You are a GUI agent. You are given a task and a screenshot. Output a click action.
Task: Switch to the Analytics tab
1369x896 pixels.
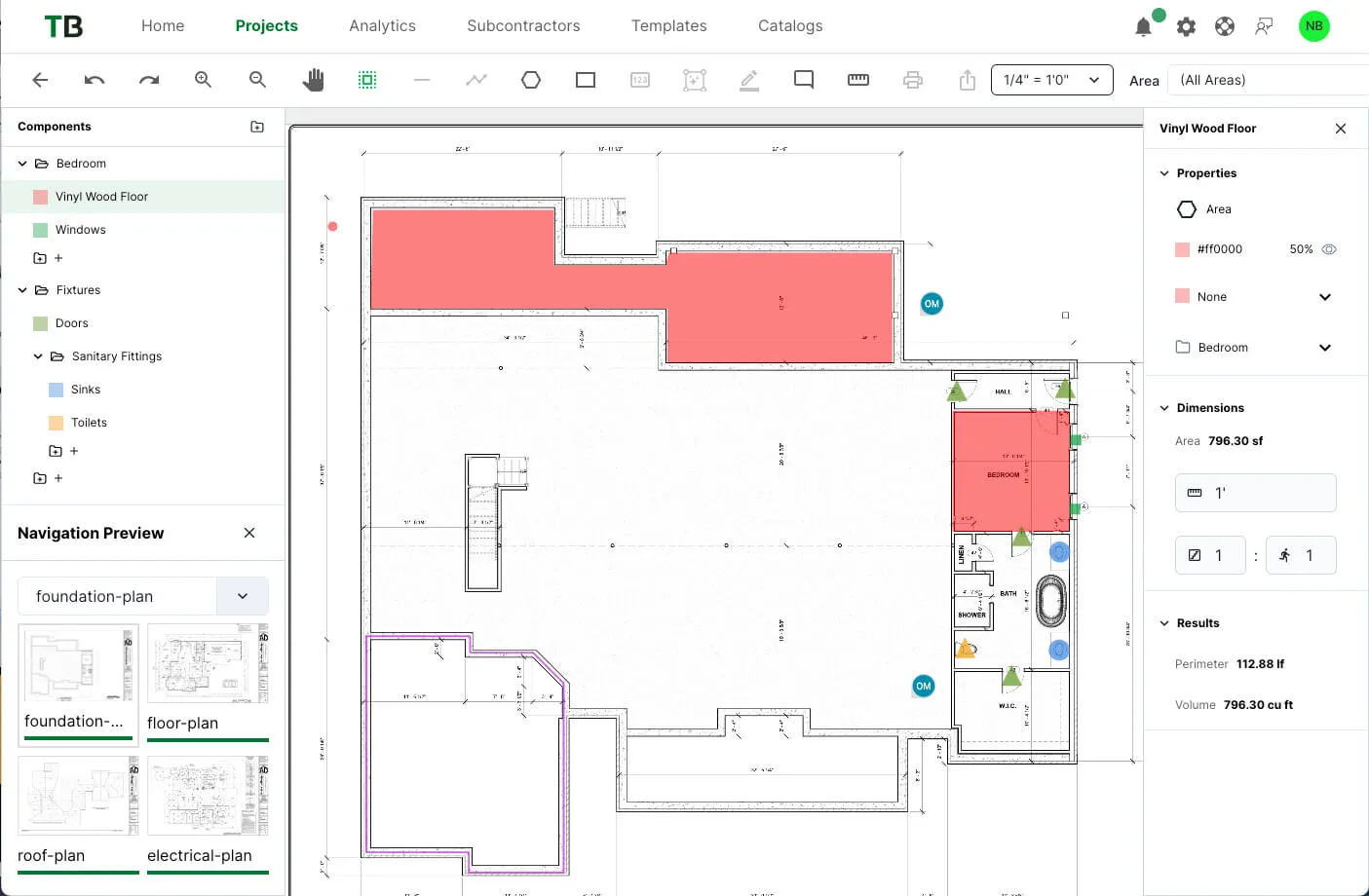pyautogui.click(x=382, y=26)
